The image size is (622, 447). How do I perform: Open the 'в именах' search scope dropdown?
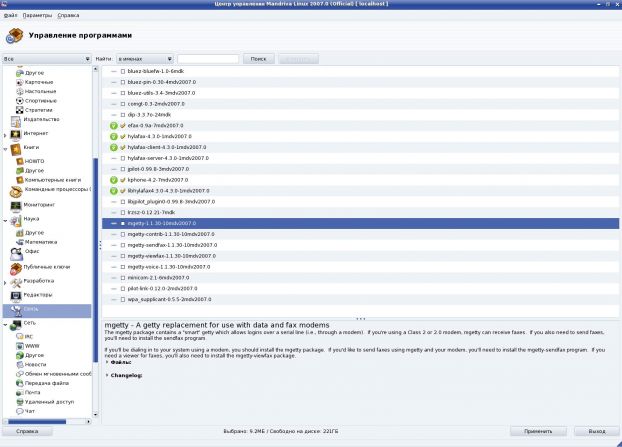click(x=145, y=59)
